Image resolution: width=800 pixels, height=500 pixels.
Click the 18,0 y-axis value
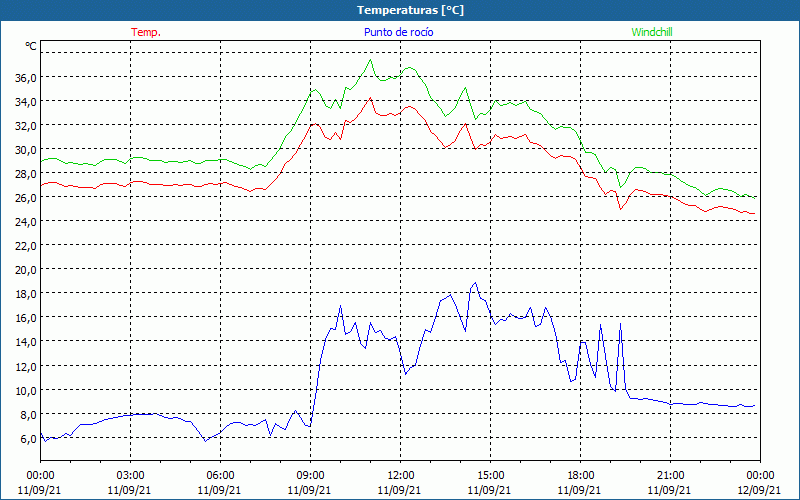tap(26, 294)
